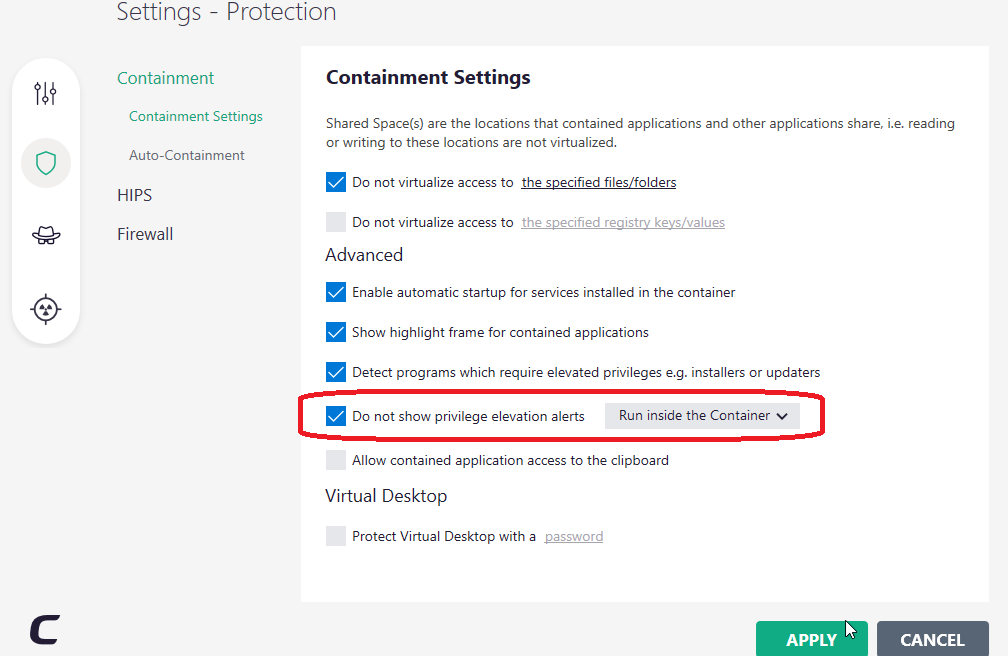Enable 'Allow contained application access to clipboard'
1008x656 pixels.
tap(336, 460)
